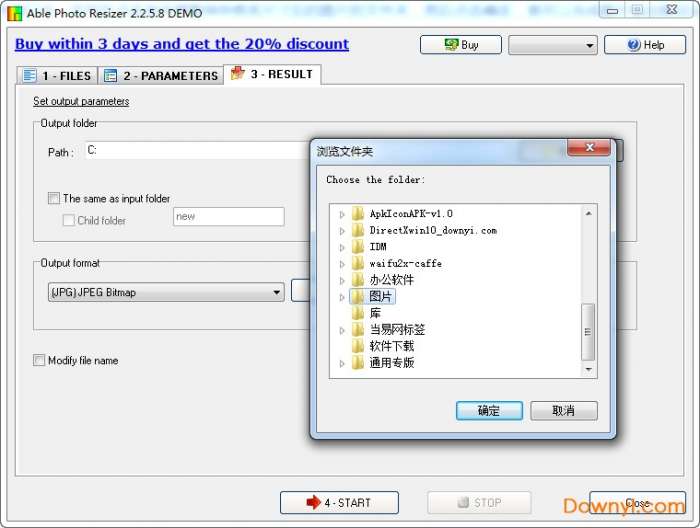700x528 pixels.
Task: Expand the DirectXwin10_downyi.com tree node
Action: tap(342, 231)
